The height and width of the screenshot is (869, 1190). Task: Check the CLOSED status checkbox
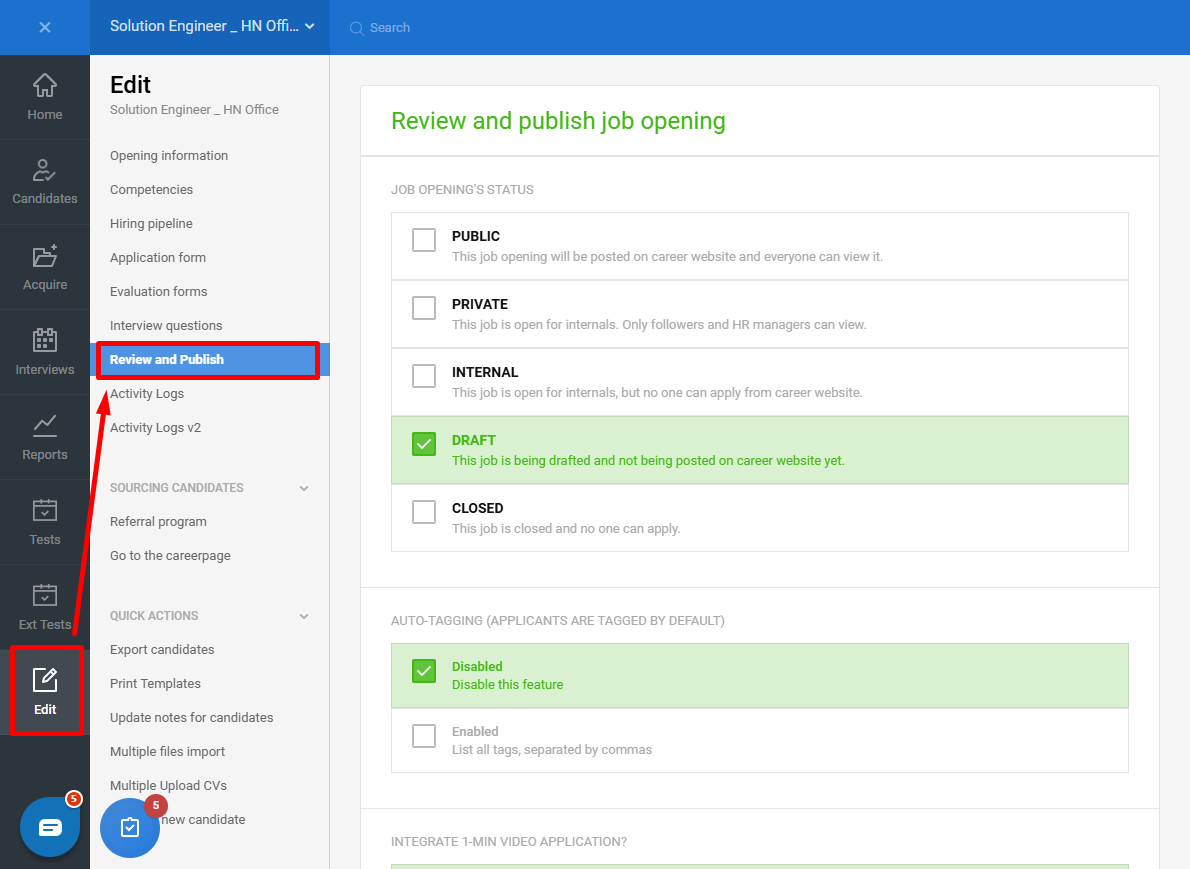tap(423, 512)
